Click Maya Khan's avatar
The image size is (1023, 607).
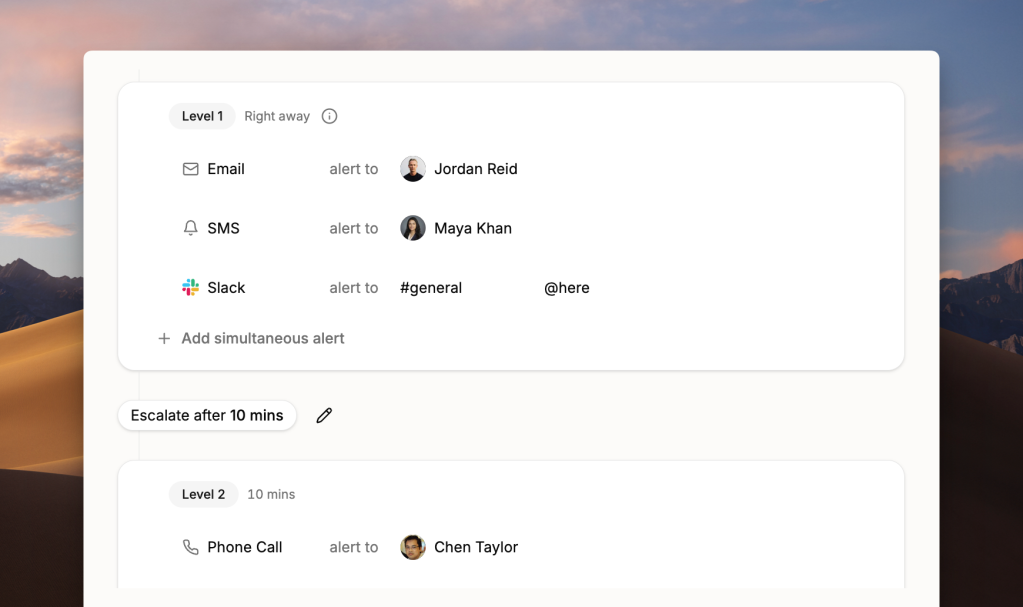[413, 228]
